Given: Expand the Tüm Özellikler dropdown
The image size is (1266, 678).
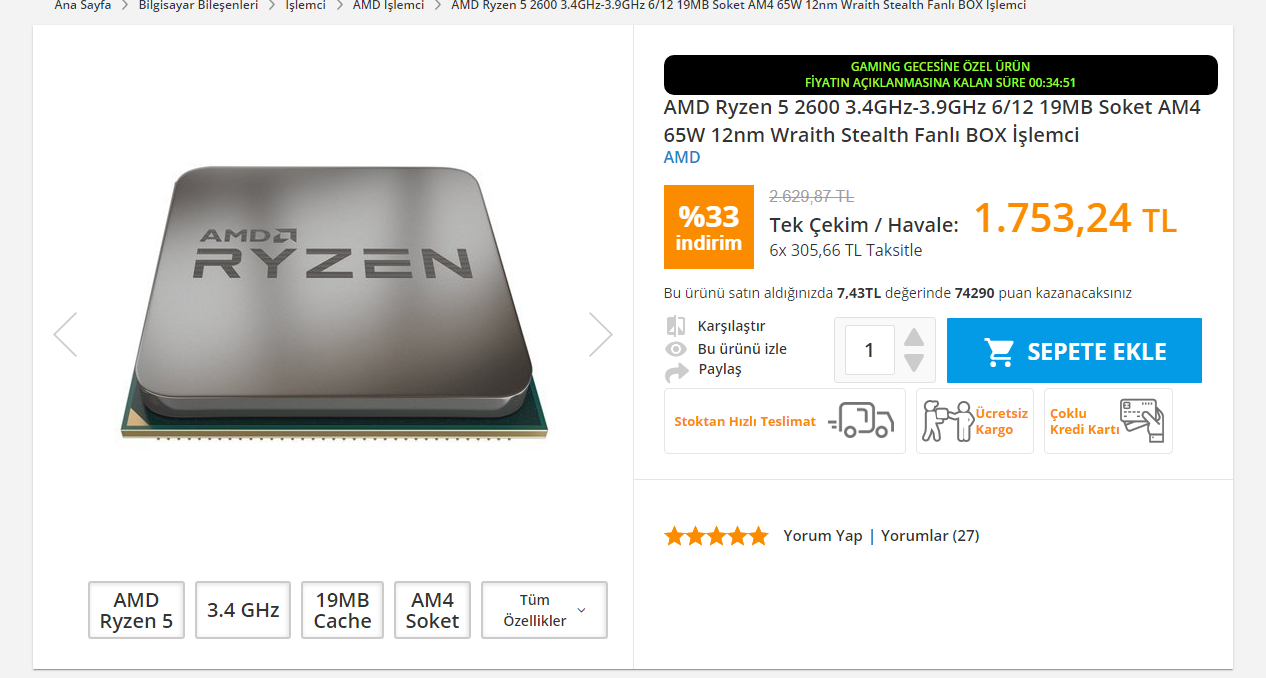Looking at the screenshot, I should tap(544, 610).
